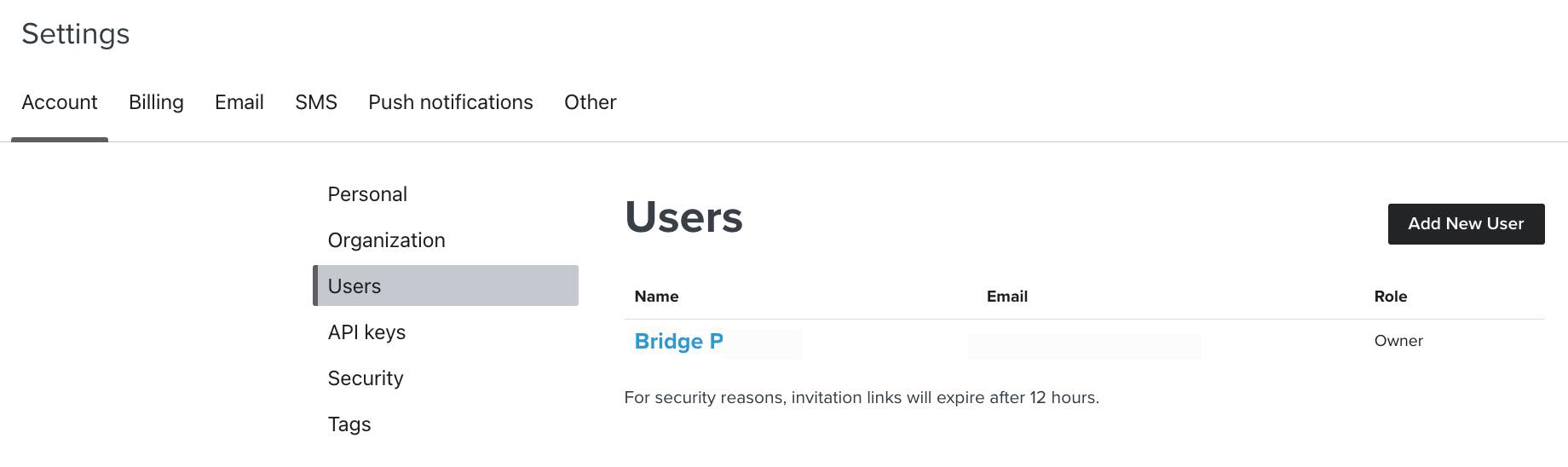
Task: Go to the Security section
Action: tap(366, 378)
